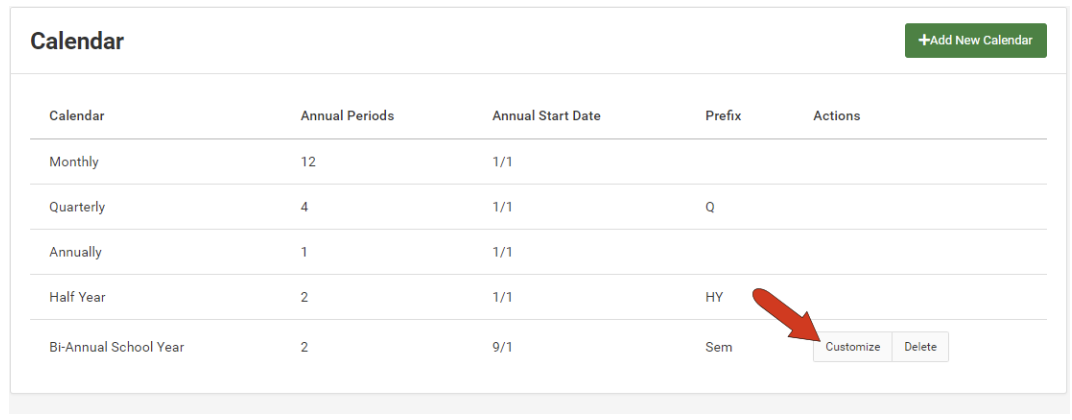1072x420 pixels.
Task: Click the Prefix column header
Action: (x=723, y=116)
